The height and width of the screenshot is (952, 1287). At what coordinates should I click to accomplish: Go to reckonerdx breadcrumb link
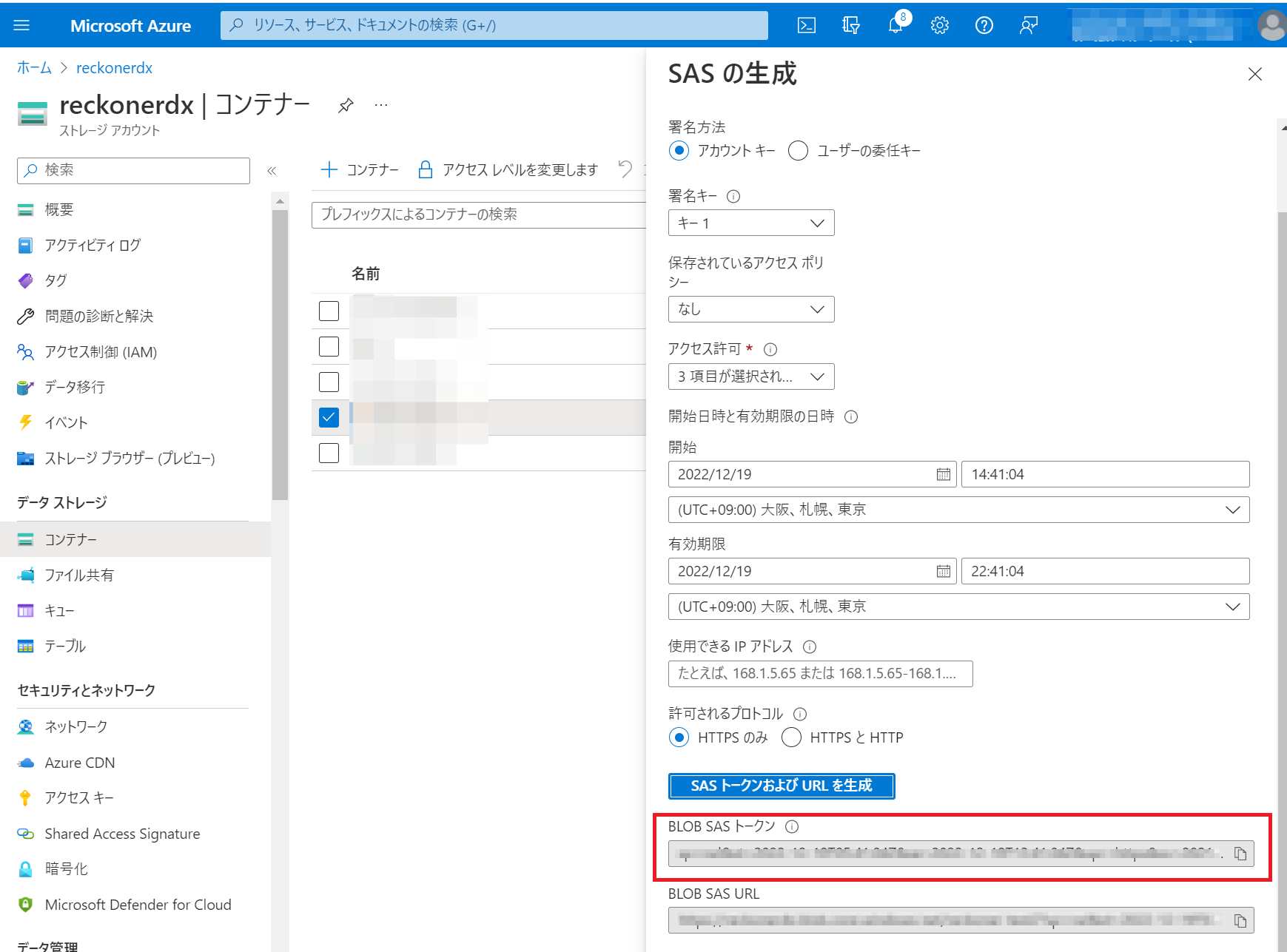[114, 68]
